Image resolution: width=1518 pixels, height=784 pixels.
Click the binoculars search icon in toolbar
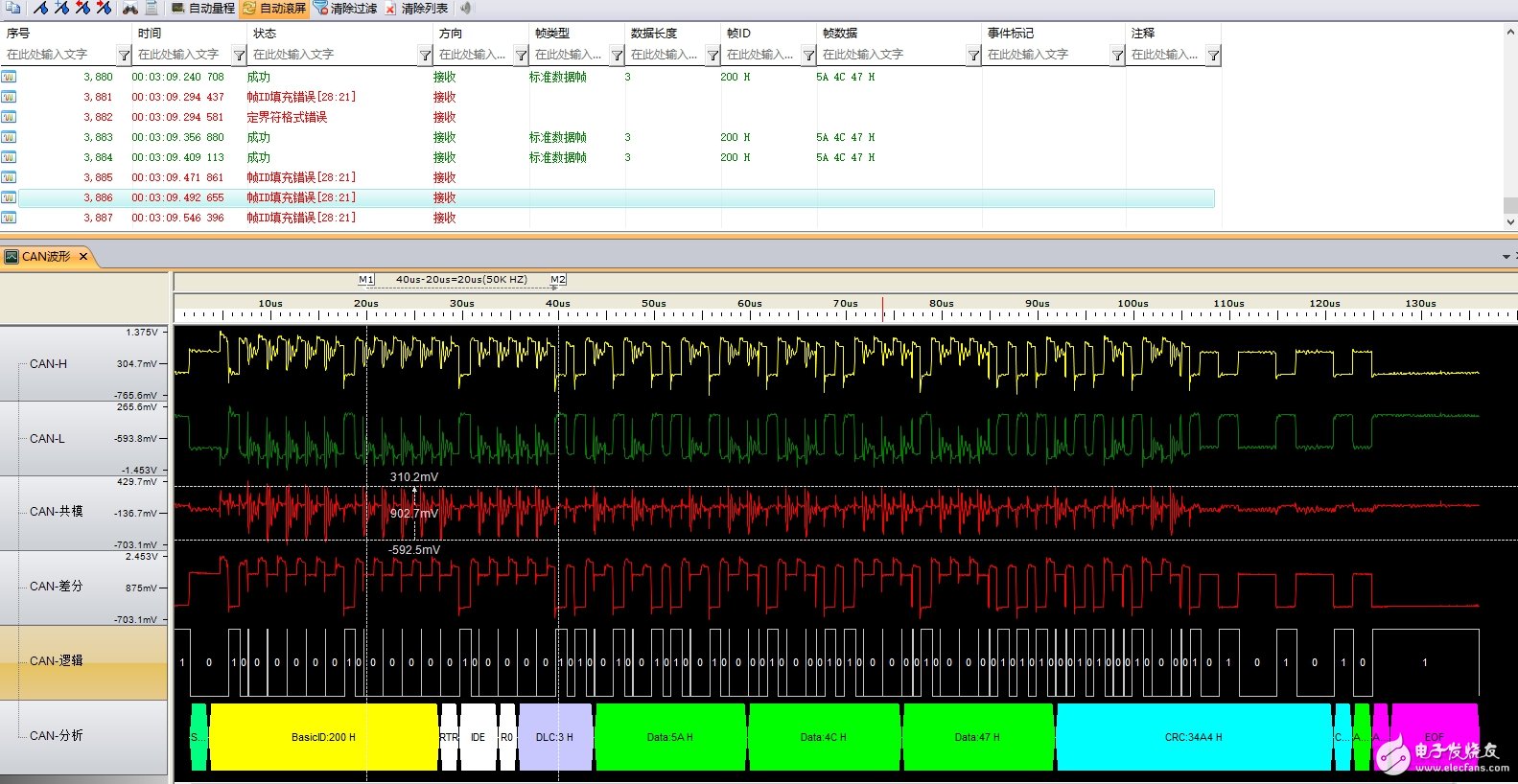point(129,8)
